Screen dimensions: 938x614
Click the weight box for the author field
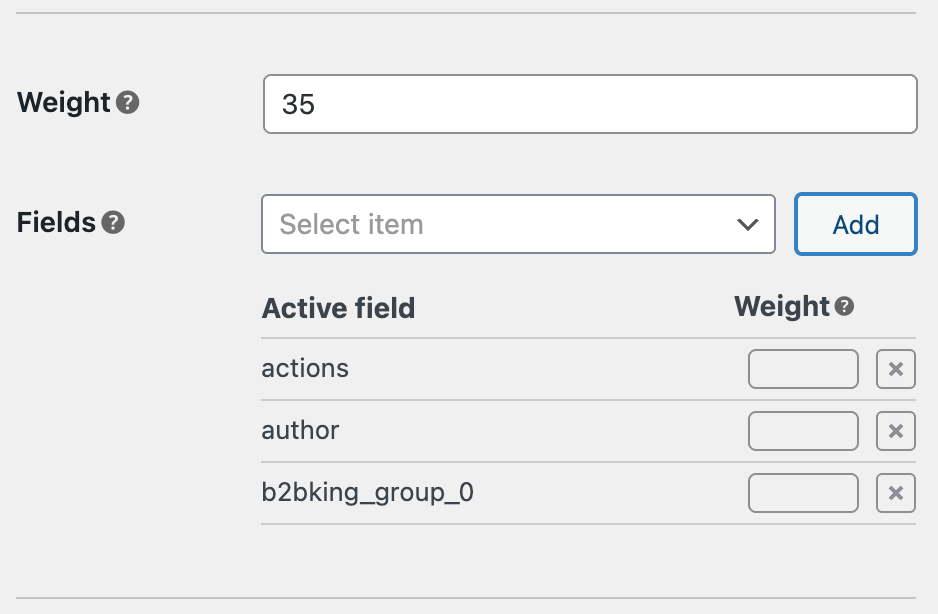point(803,432)
